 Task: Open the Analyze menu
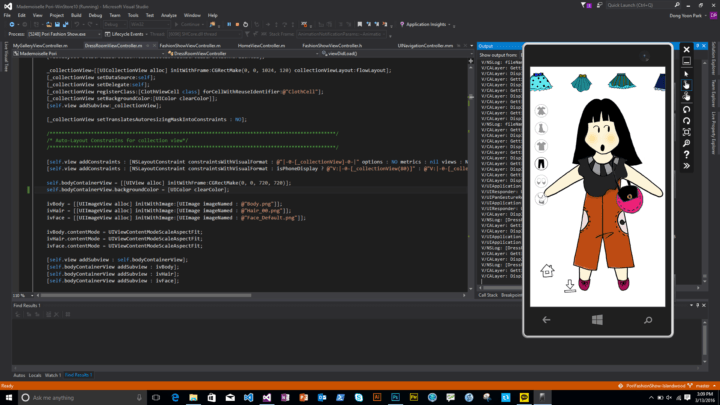coord(169,15)
